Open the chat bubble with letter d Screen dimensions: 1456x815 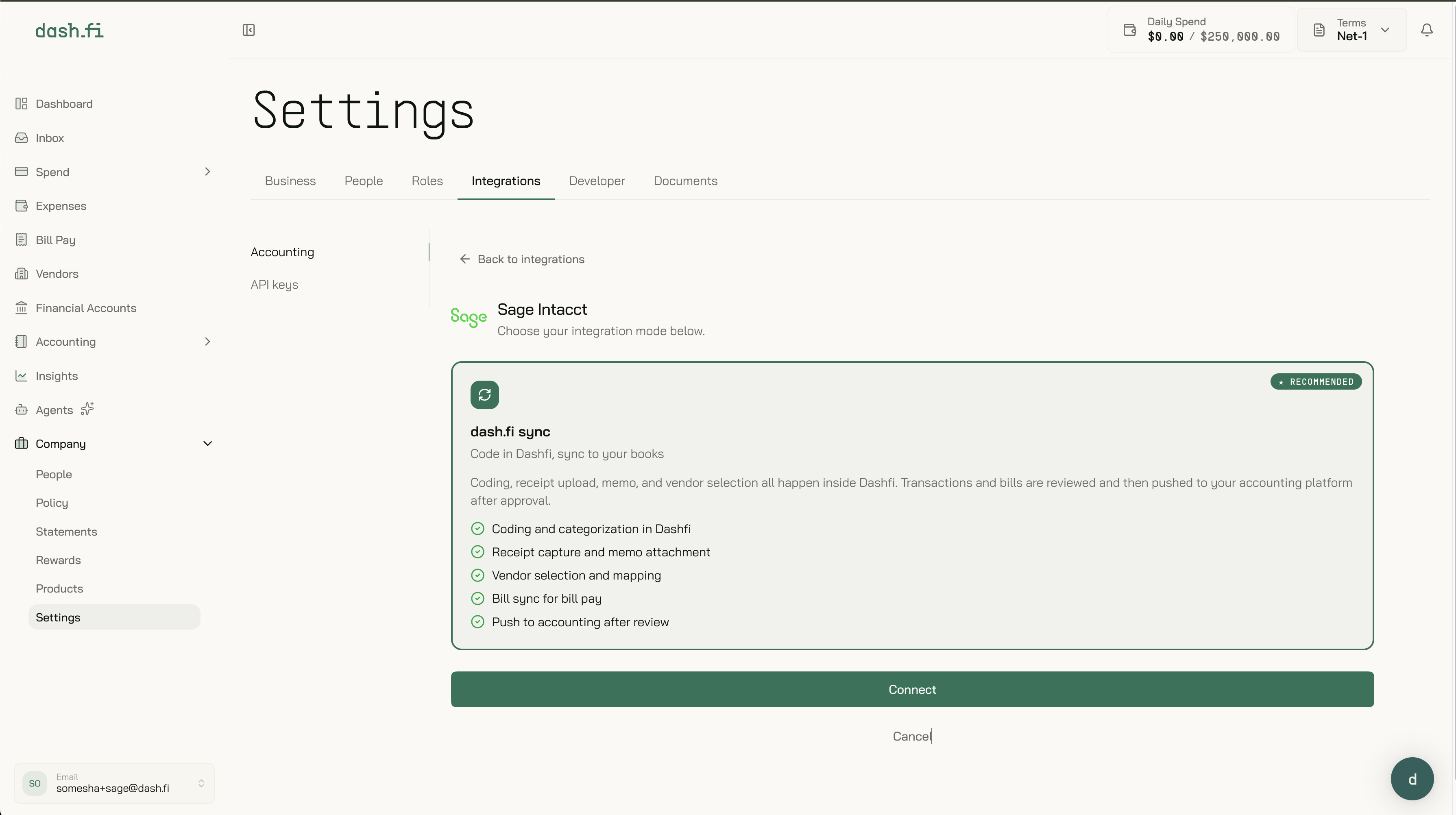1412,779
